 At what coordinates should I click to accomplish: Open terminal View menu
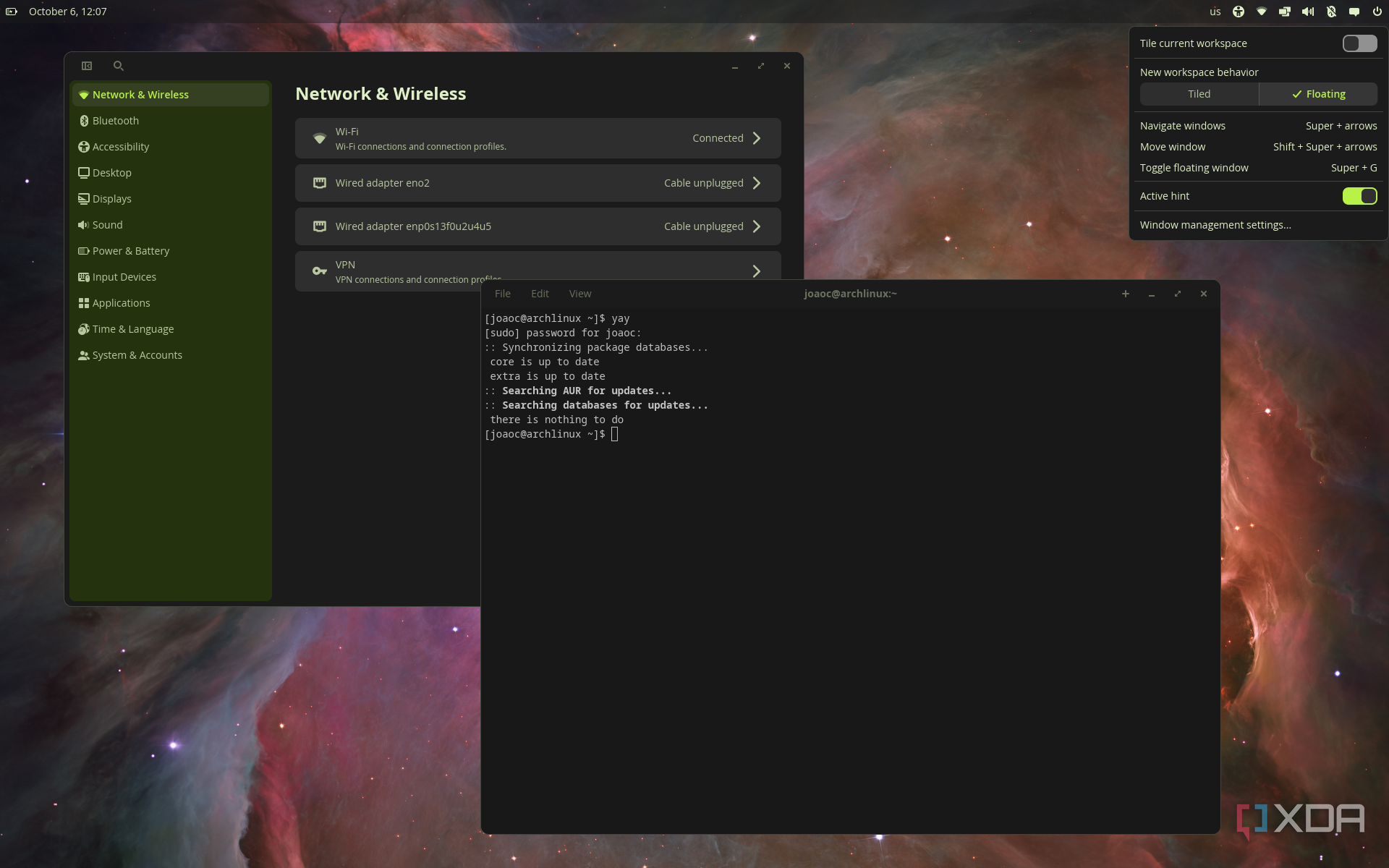pos(580,294)
